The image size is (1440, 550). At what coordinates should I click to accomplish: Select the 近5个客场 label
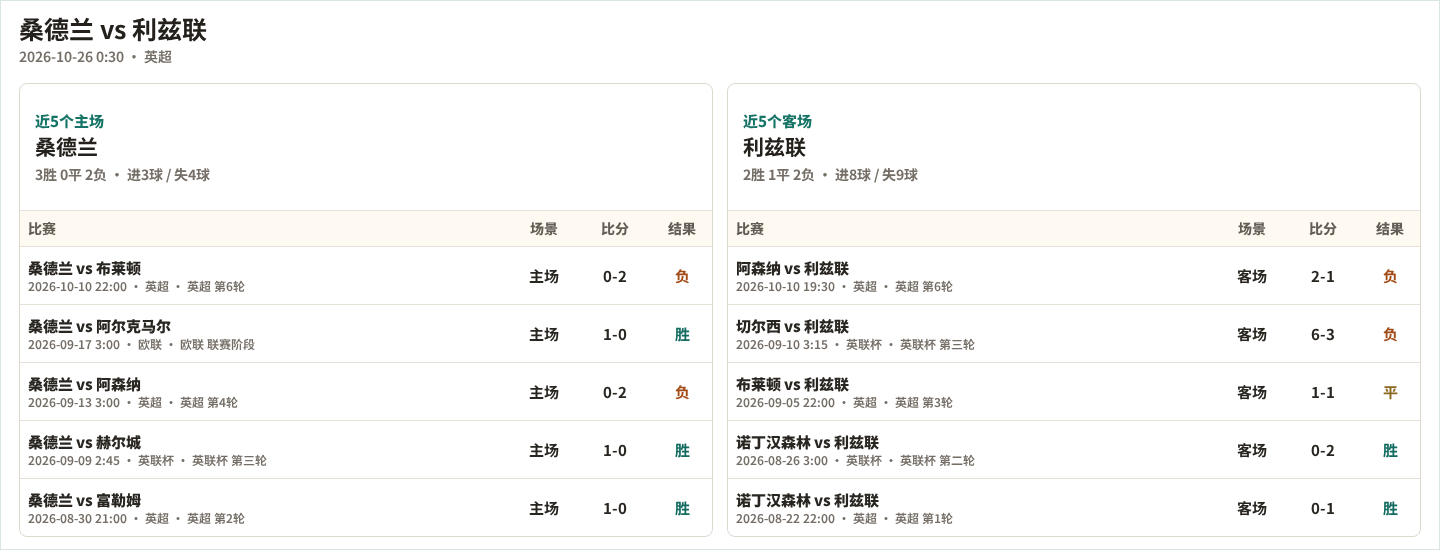pos(777,121)
